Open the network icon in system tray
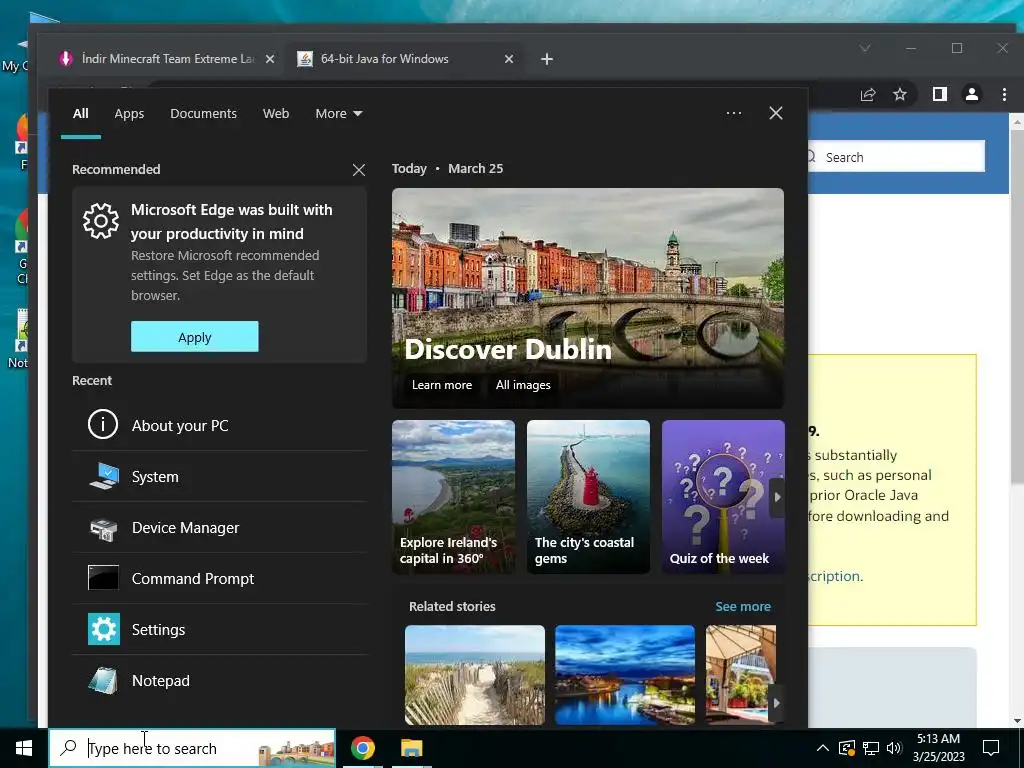 click(x=871, y=748)
